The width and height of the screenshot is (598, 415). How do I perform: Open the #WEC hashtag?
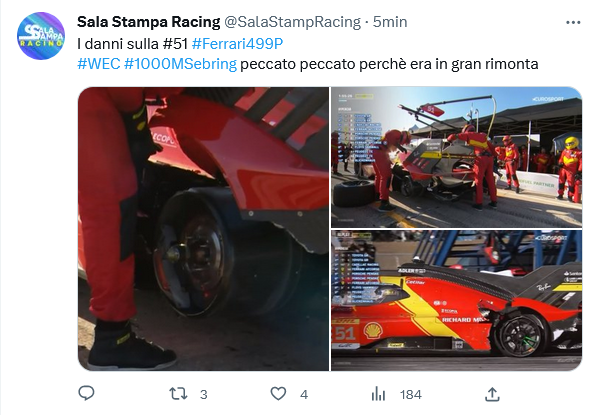[99, 64]
